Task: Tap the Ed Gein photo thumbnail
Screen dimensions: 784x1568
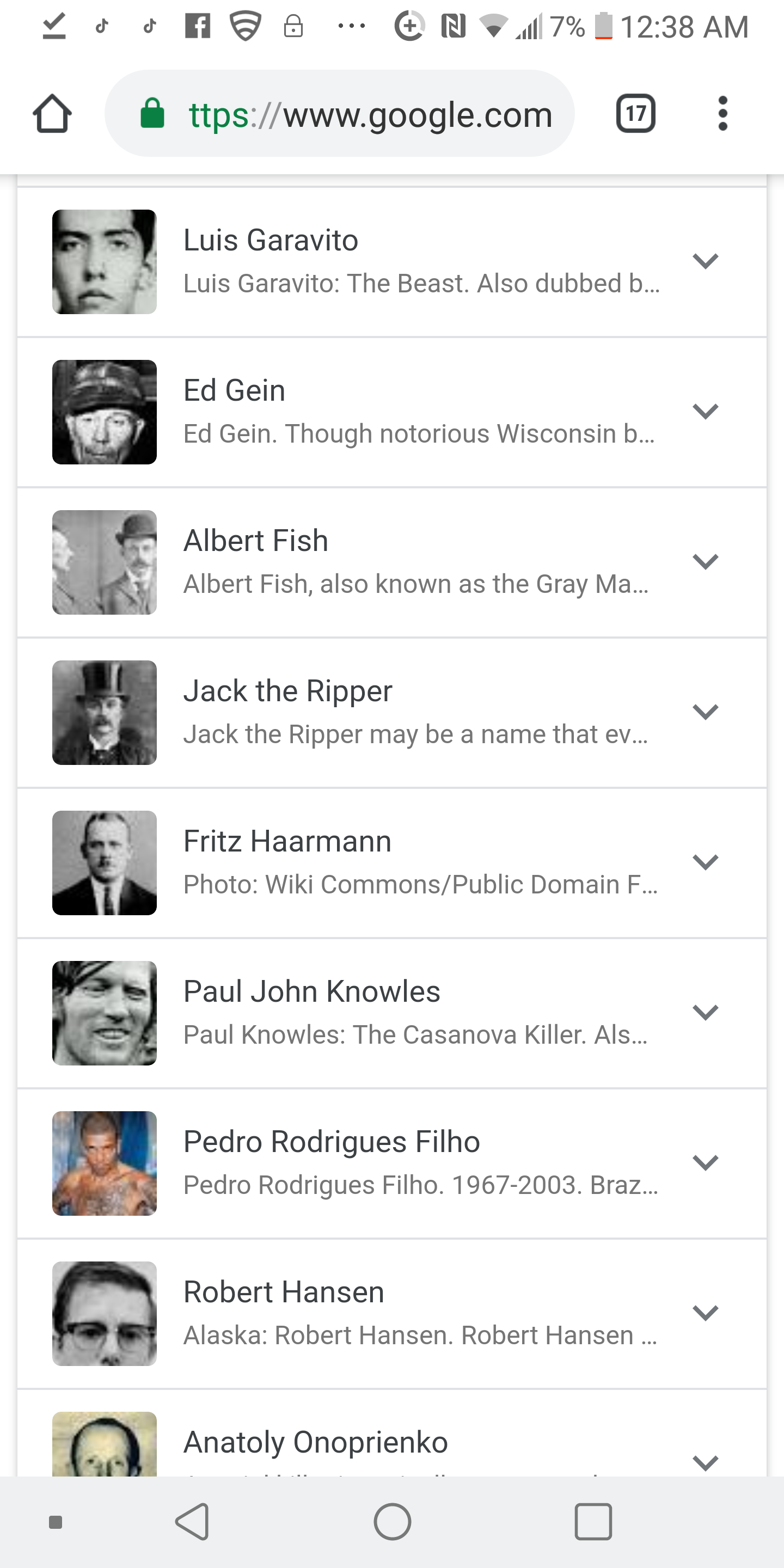Action: [x=105, y=412]
